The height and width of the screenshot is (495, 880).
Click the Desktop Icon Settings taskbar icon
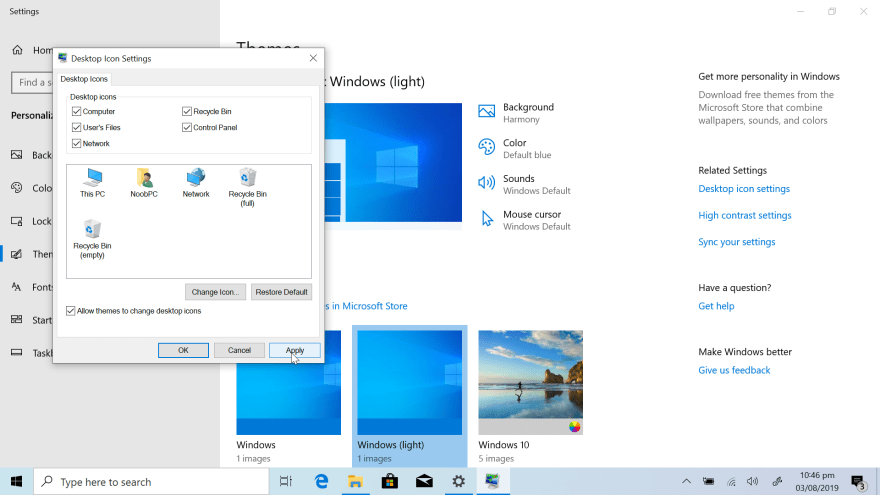click(493, 482)
